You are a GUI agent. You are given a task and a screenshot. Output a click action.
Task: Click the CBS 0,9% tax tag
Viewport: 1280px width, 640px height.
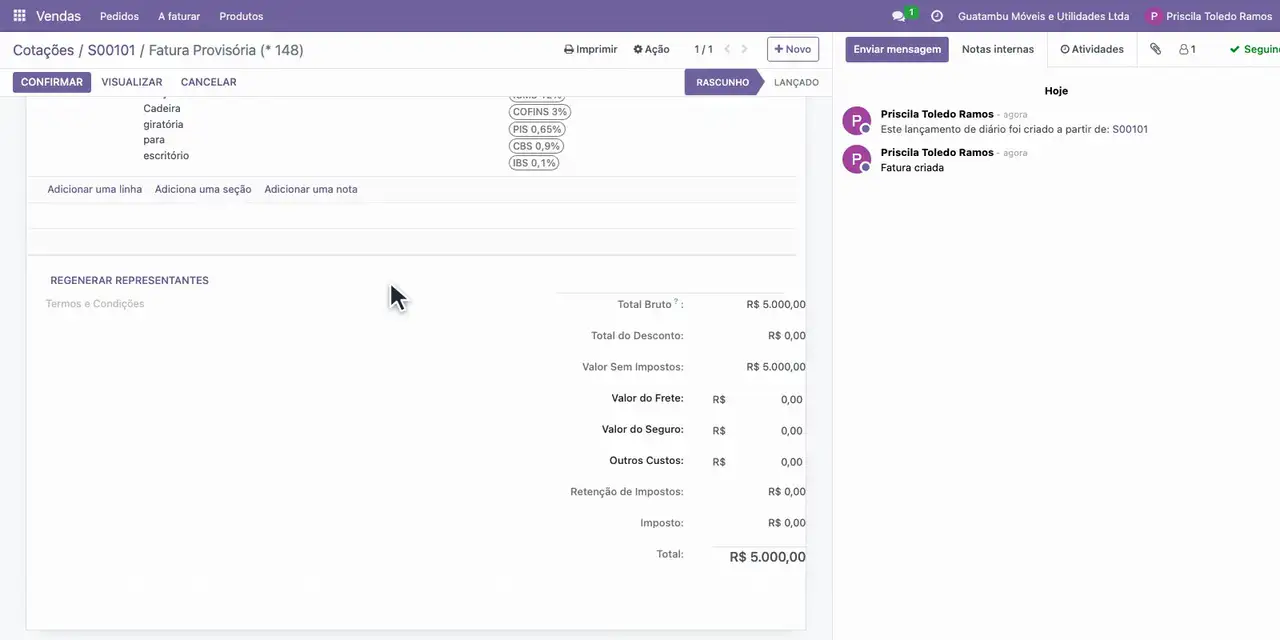click(536, 146)
